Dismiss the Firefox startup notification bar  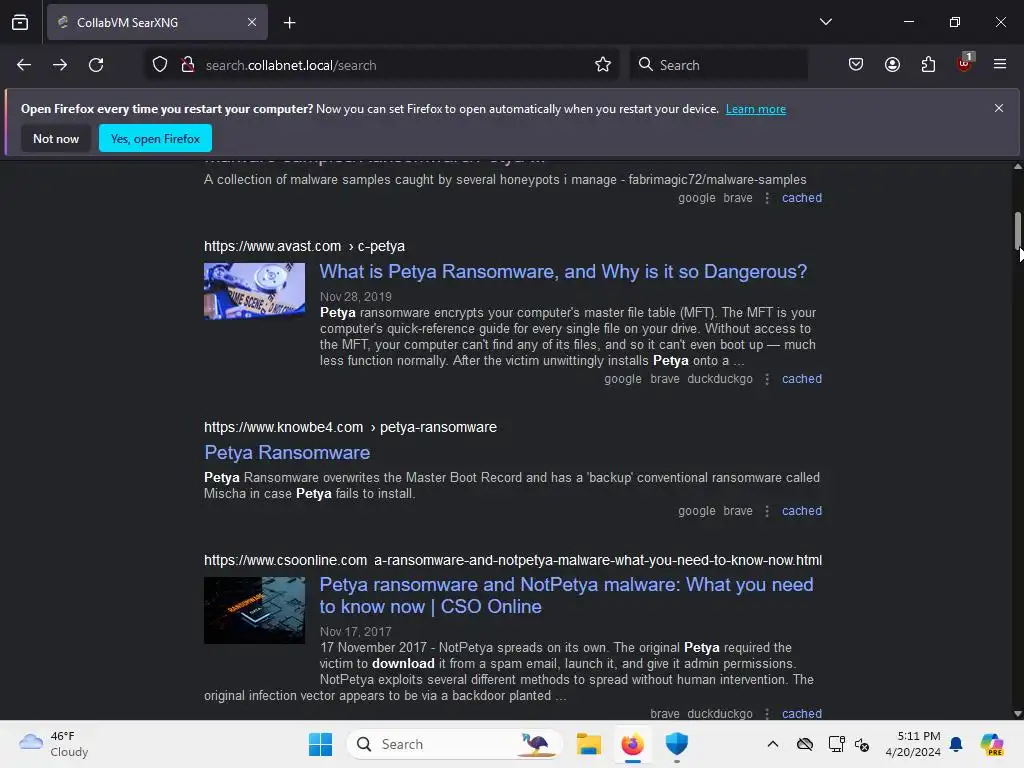(x=999, y=108)
